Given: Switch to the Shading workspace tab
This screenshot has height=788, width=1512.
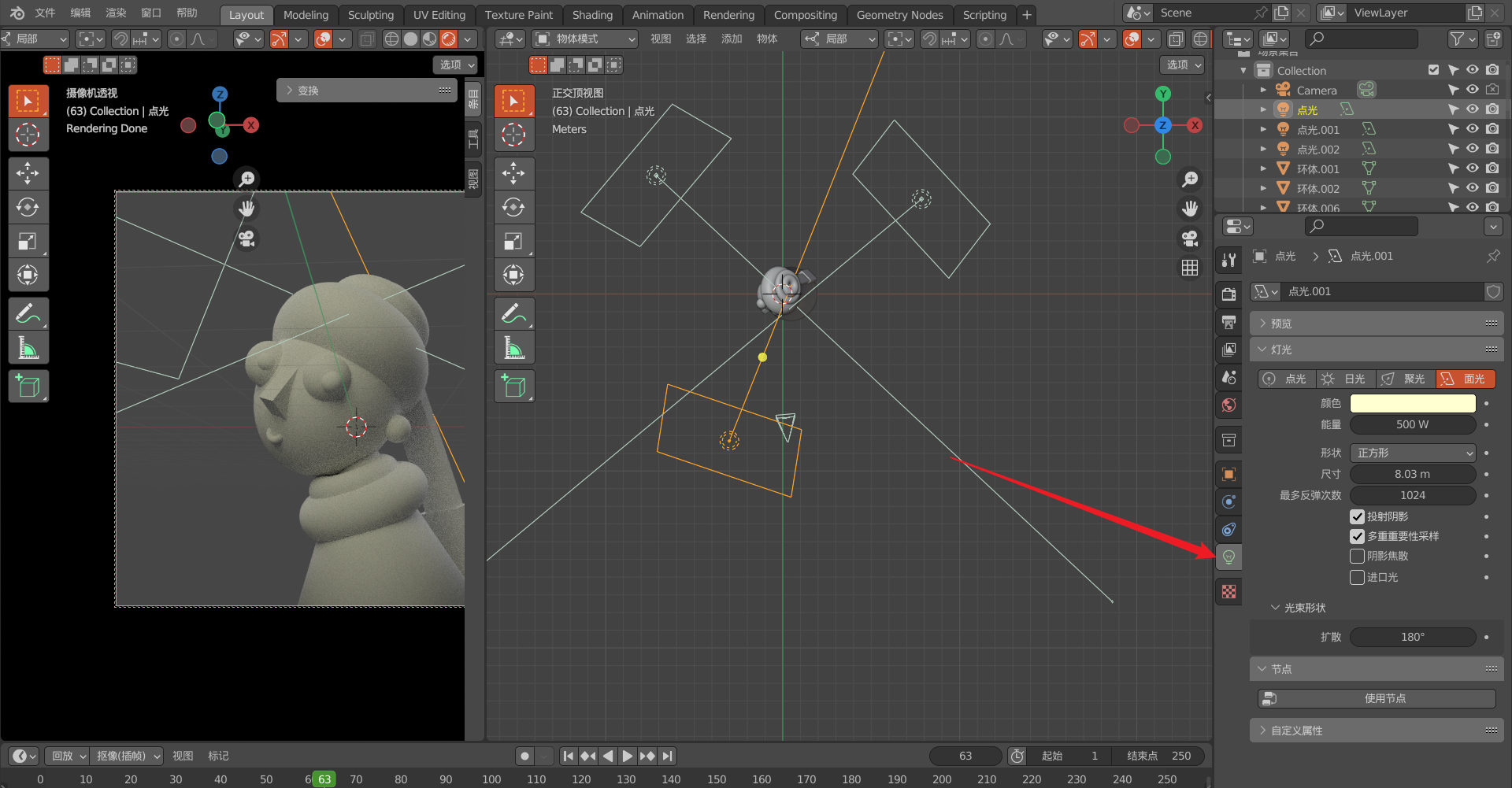Looking at the screenshot, I should tap(592, 15).
